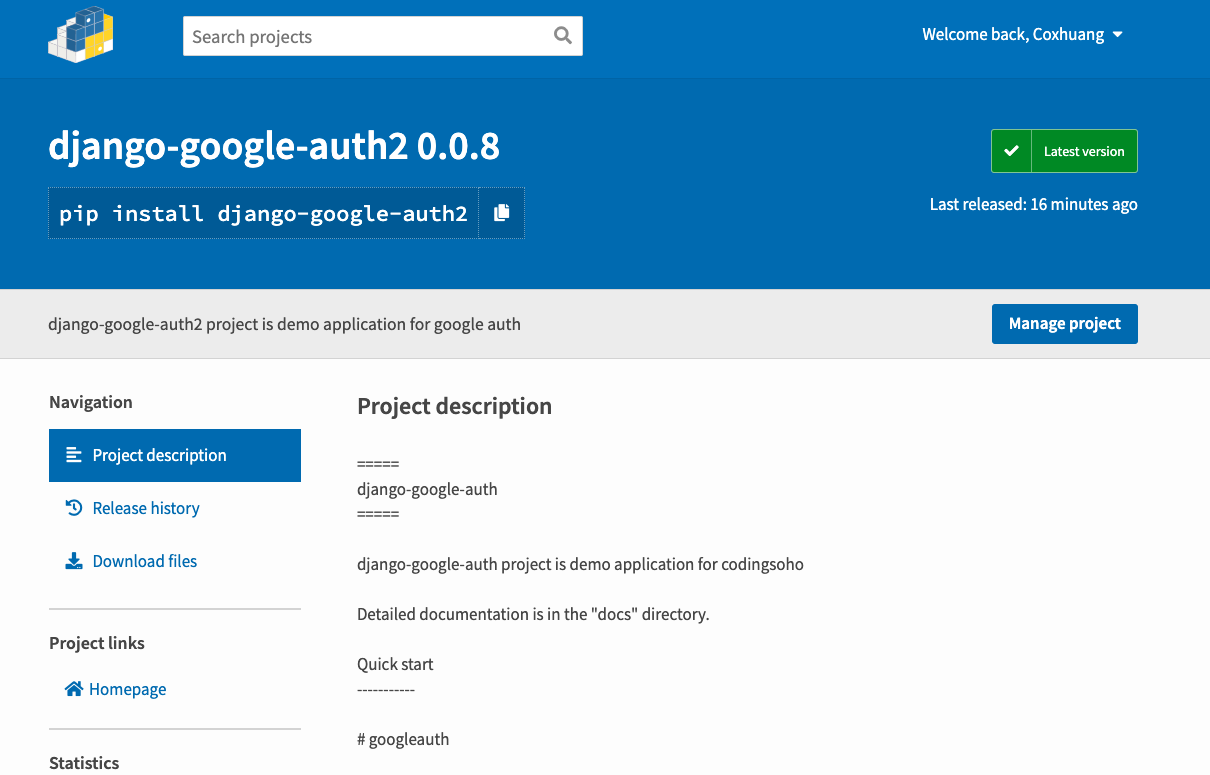Click the "Last released: 16 minutes ago" text
This screenshot has width=1210, height=775.
click(x=1034, y=204)
